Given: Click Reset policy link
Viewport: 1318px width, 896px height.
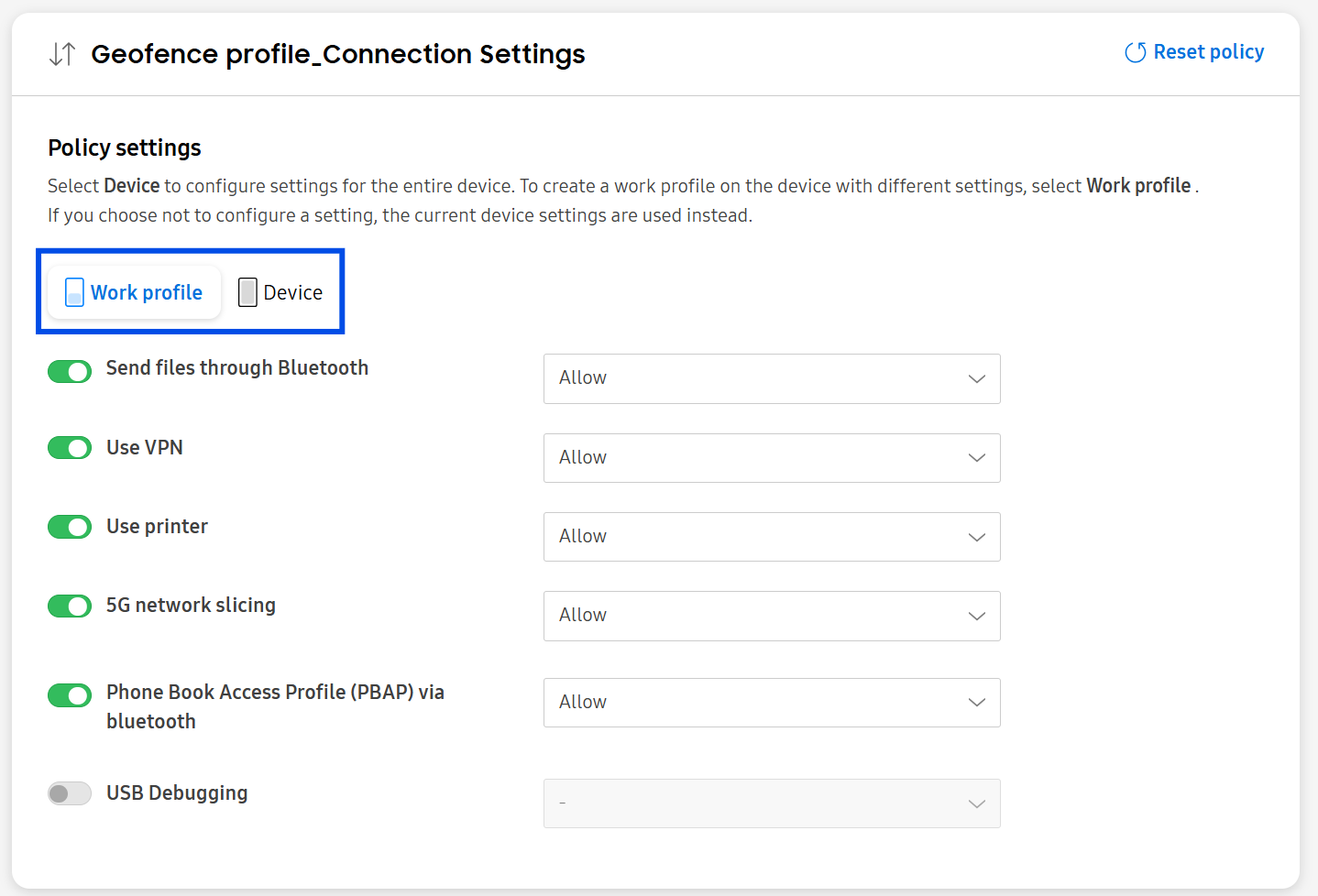Looking at the screenshot, I should pyautogui.click(x=1194, y=52).
